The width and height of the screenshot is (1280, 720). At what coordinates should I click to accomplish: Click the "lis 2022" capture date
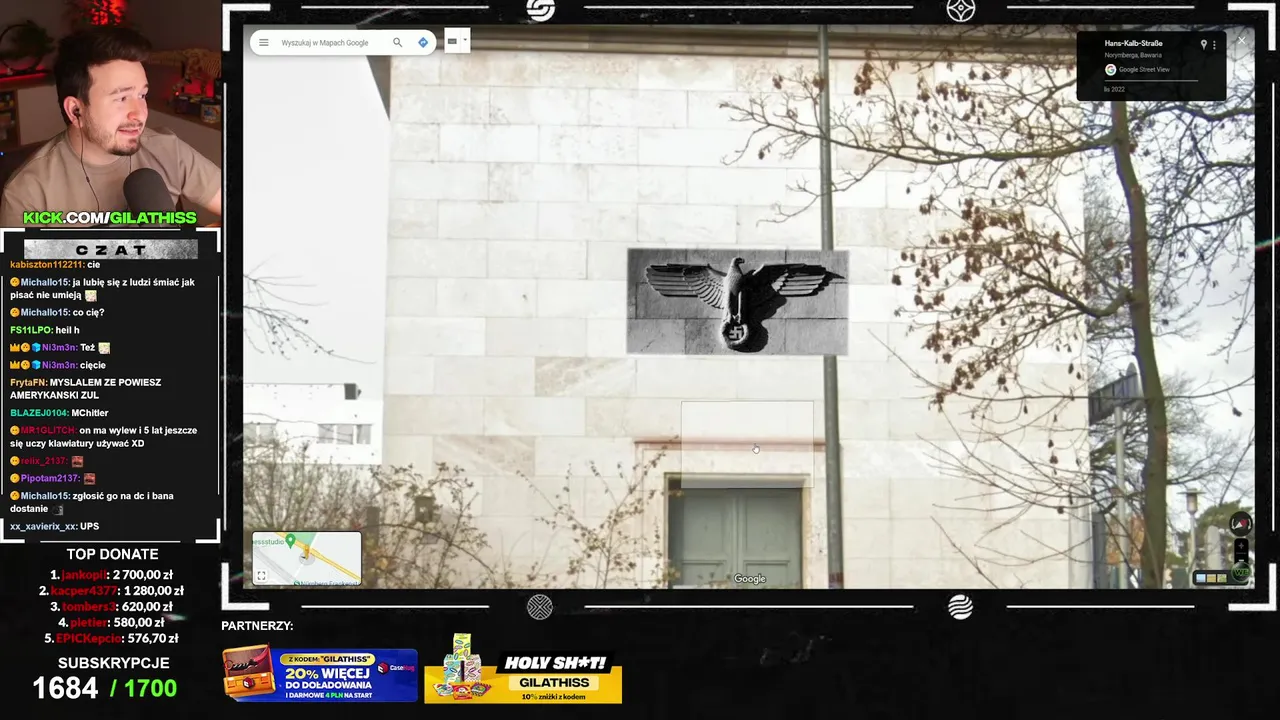(1114, 89)
